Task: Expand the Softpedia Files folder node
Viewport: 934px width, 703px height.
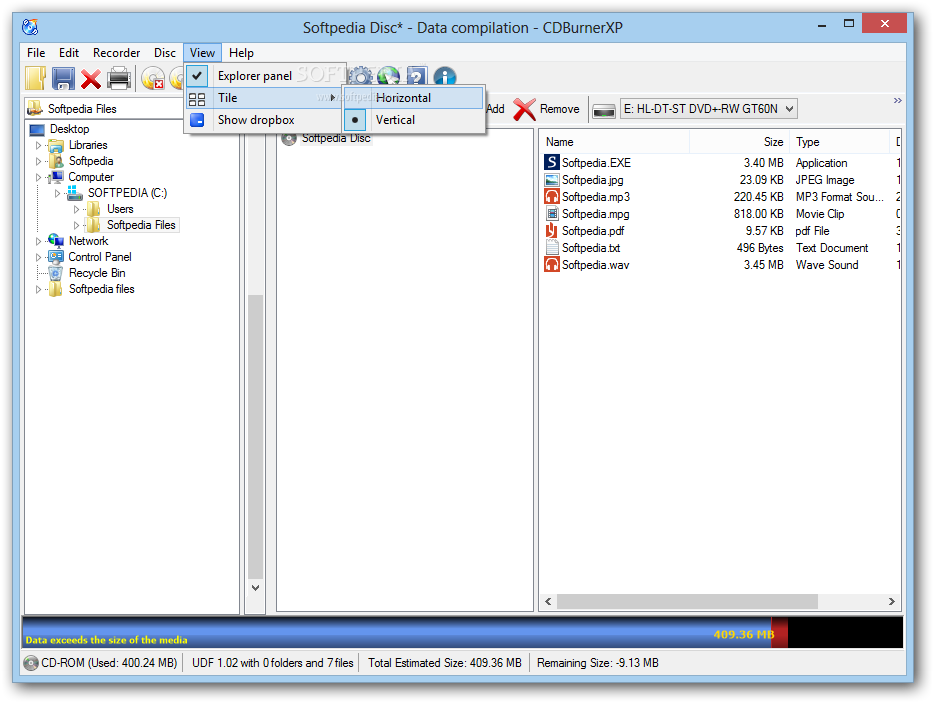Action: tap(76, 225)
